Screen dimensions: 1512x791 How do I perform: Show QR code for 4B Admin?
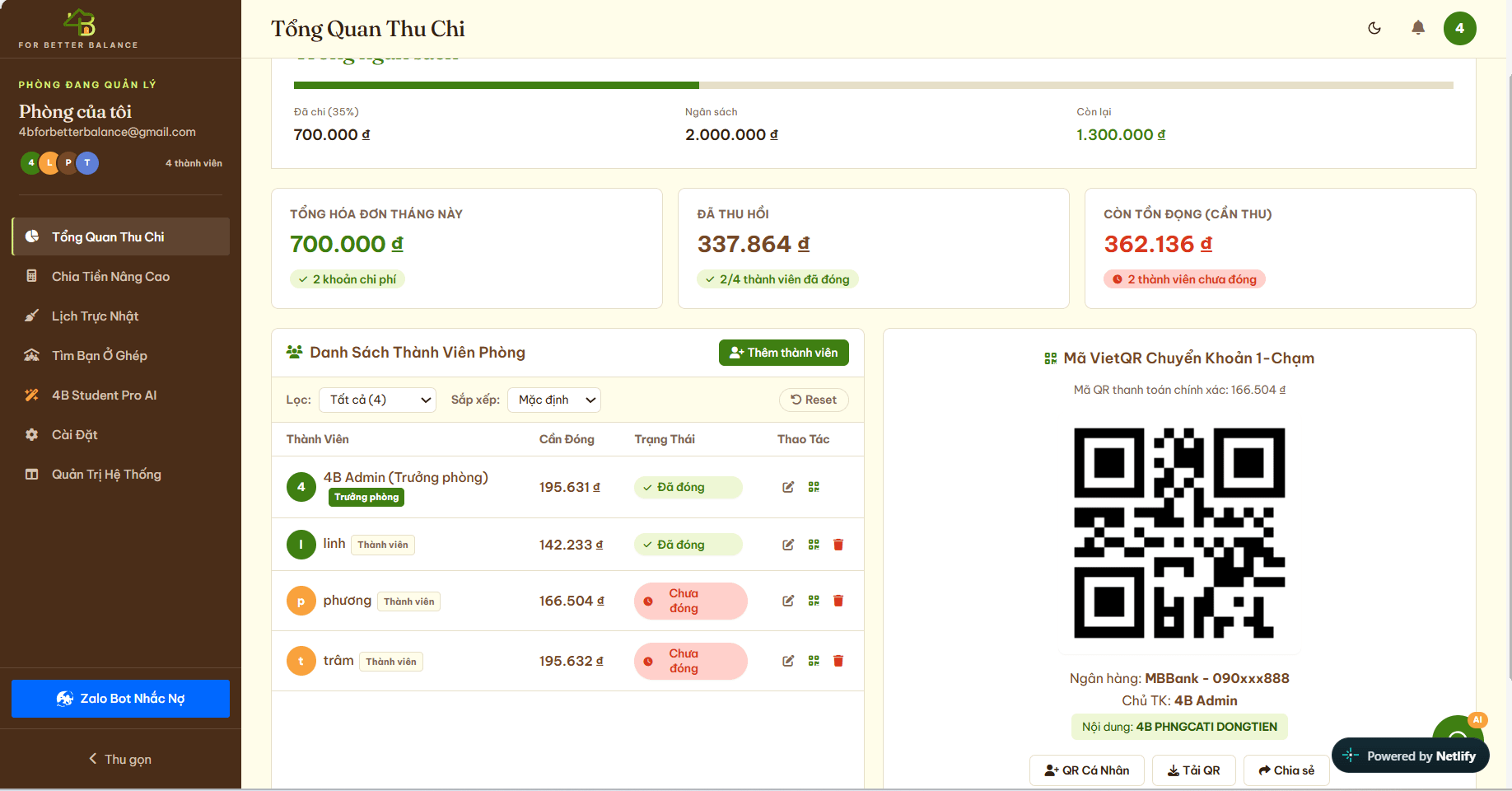814,487
